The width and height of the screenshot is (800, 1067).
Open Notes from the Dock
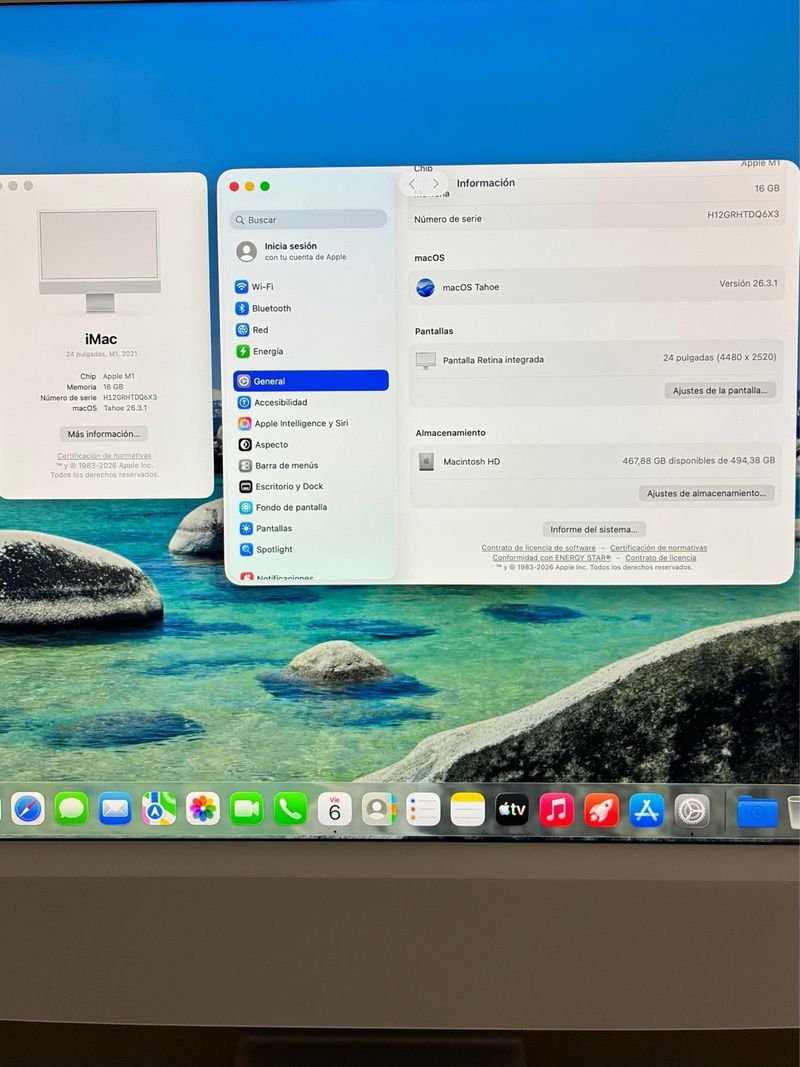[x=467, y=810]
